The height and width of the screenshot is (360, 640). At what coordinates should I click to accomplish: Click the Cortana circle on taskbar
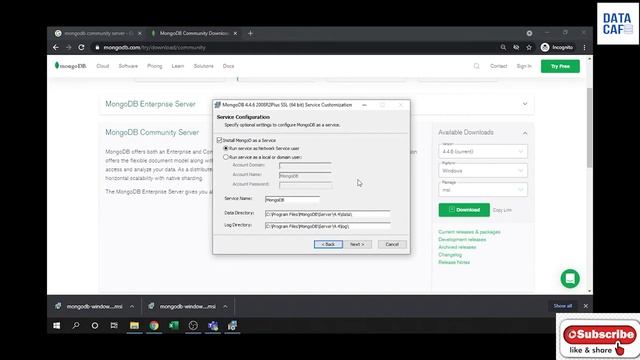95,325
